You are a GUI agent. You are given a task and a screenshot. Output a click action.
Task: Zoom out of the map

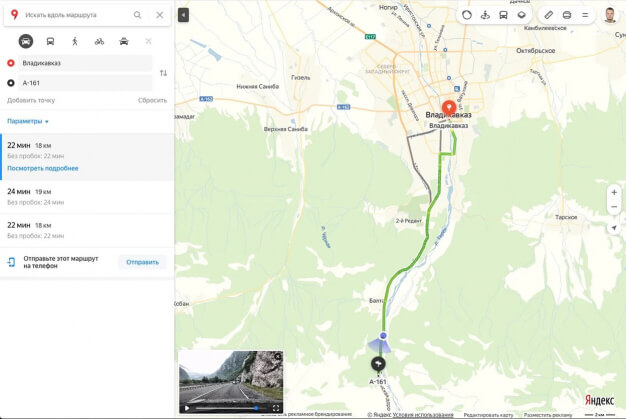coord(614,207)
